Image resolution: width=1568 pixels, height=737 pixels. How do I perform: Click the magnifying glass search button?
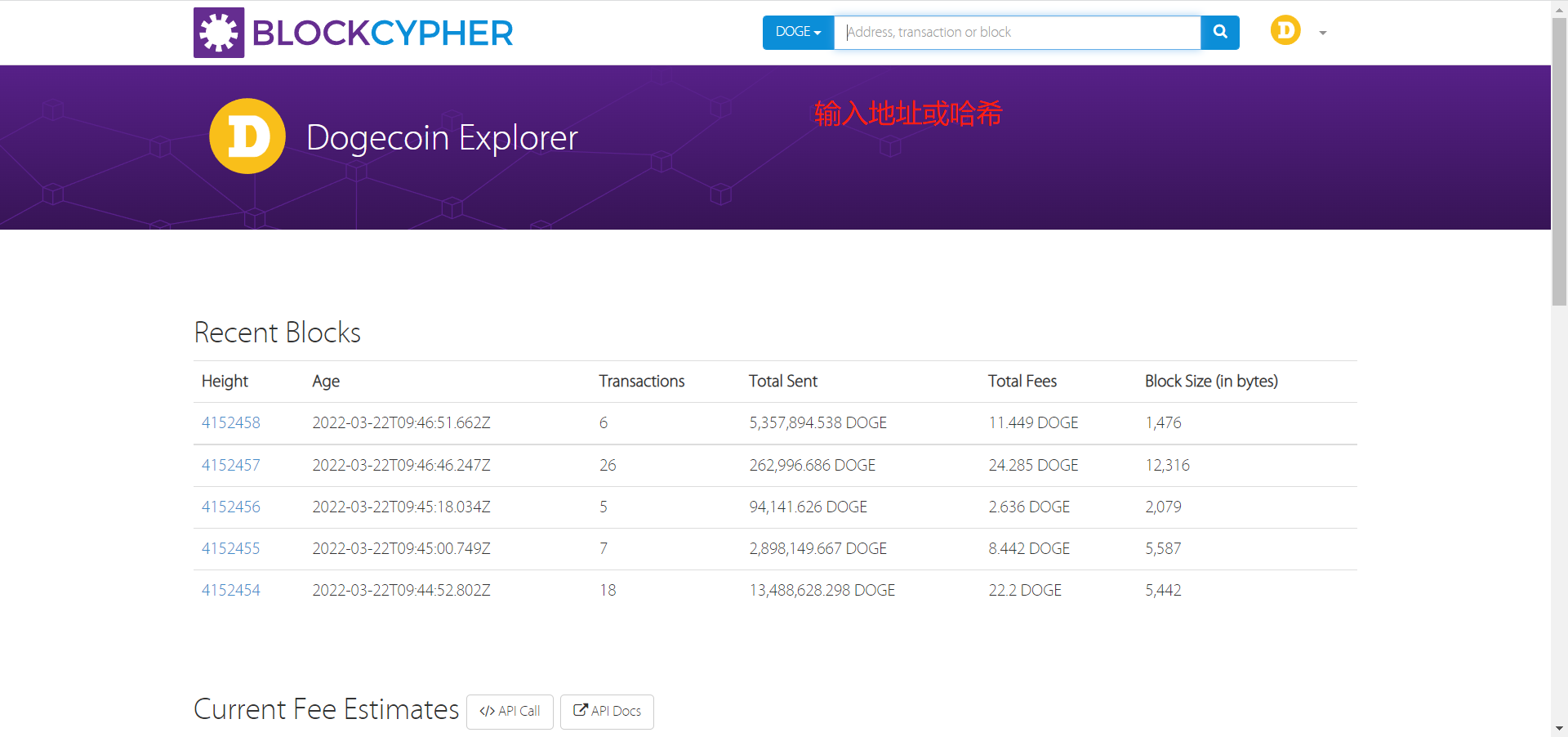(1220, 33)
